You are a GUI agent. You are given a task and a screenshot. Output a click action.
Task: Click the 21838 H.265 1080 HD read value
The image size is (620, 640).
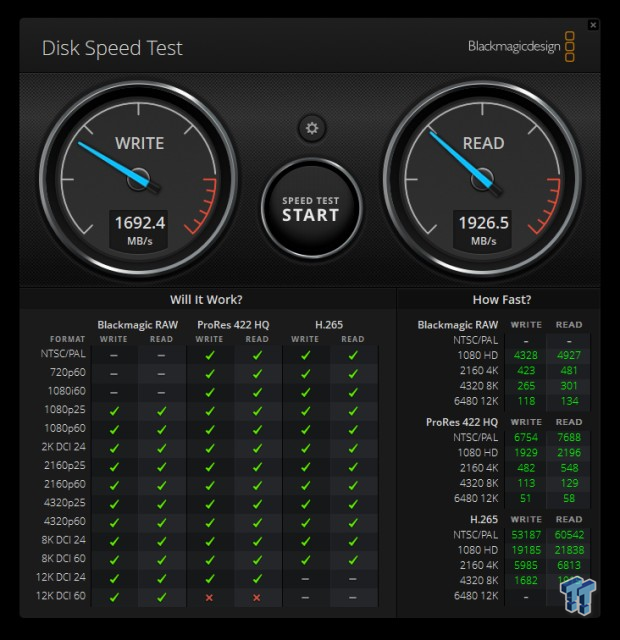click(x=569, y=550)
